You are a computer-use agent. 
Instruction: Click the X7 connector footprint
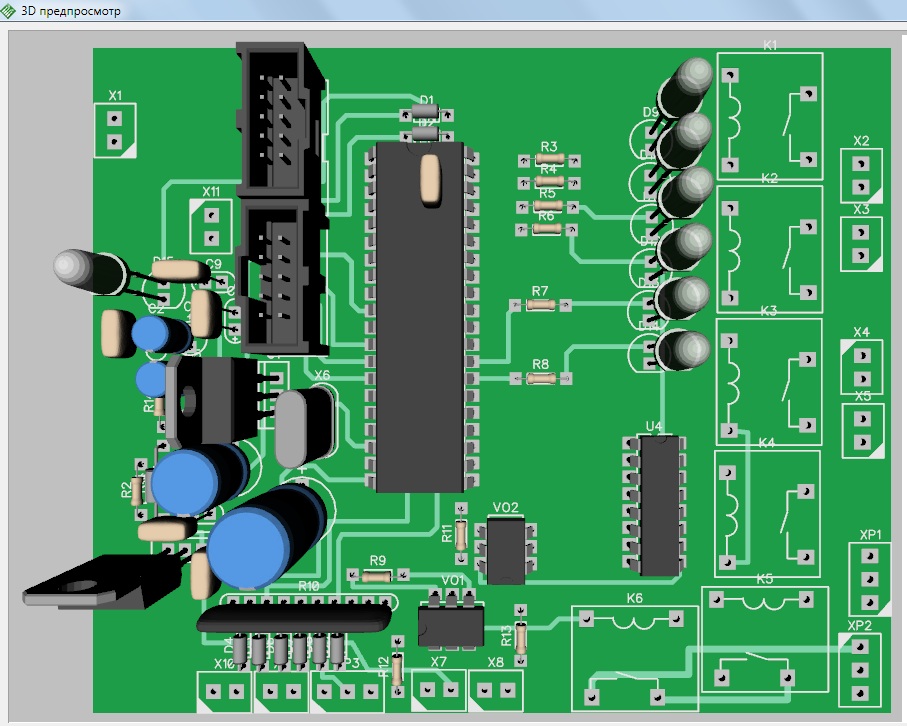(439, 689)
